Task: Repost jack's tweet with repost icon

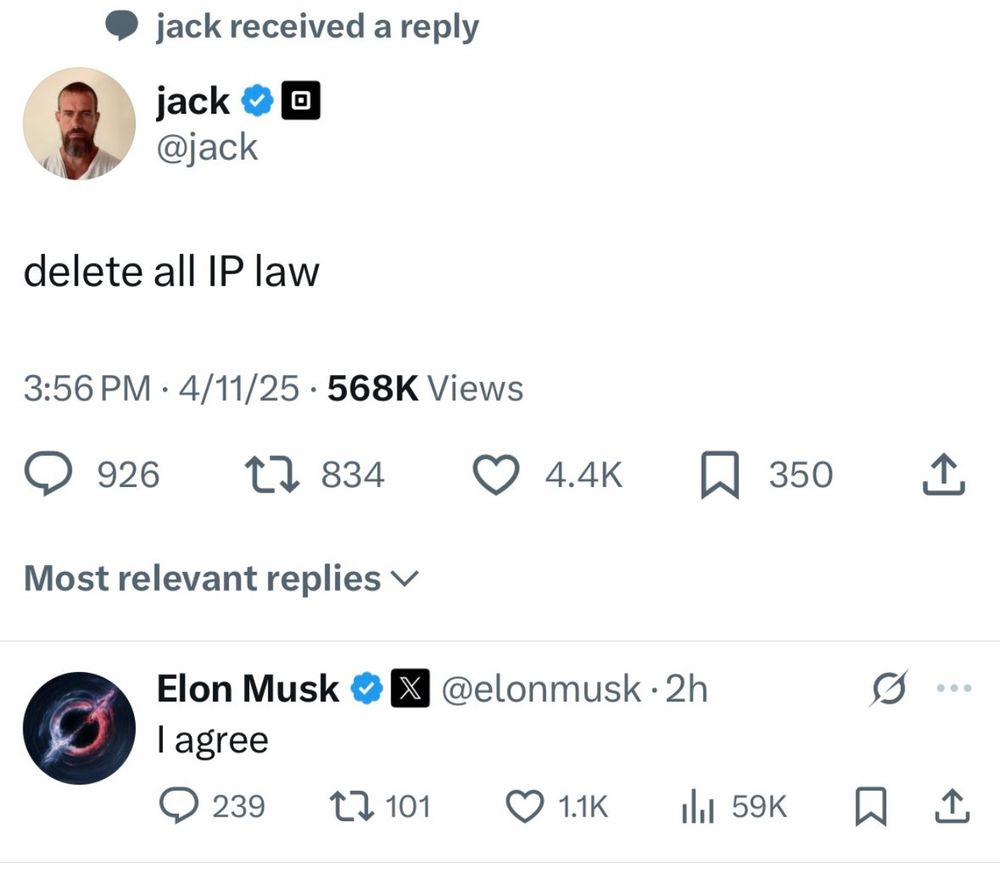Action: (272, 474)
